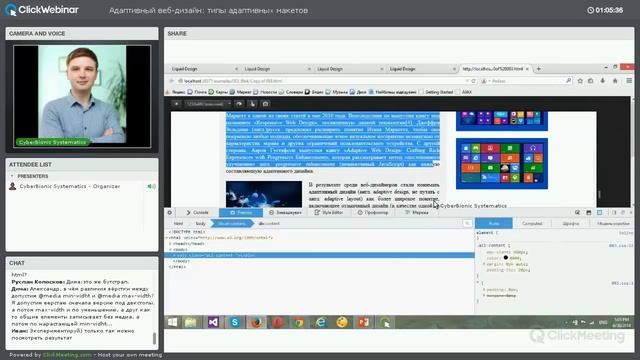Screen dimensions: 640x360
Task: Open Skype from the taskbar
Action: (x=235, y=322)
